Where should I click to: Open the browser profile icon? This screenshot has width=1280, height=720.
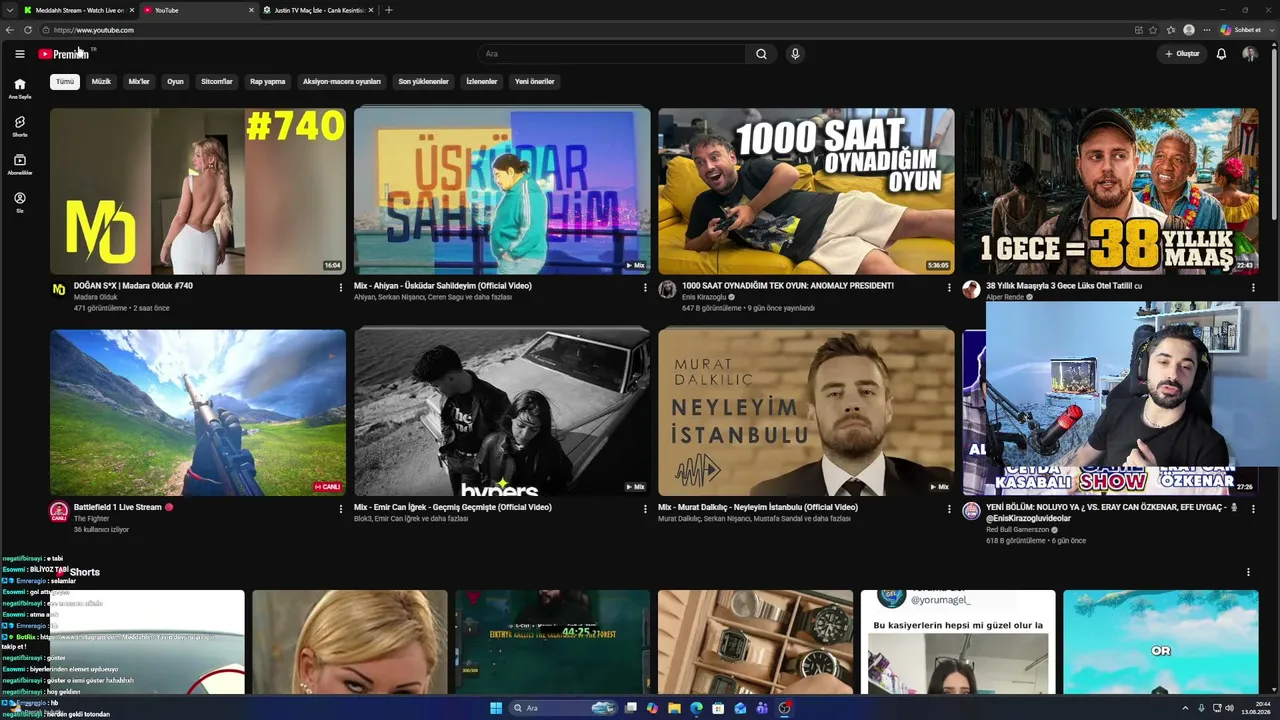coord(1189,30)
